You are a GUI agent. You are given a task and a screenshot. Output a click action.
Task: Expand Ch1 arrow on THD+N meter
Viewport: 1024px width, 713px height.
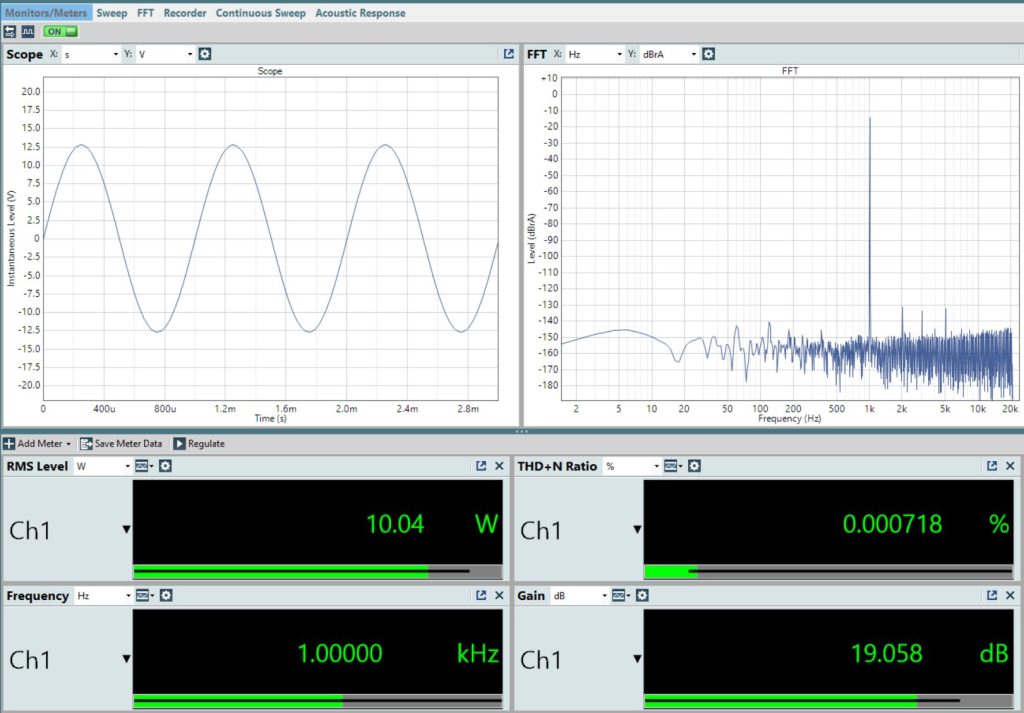click(x=638, y=530)
